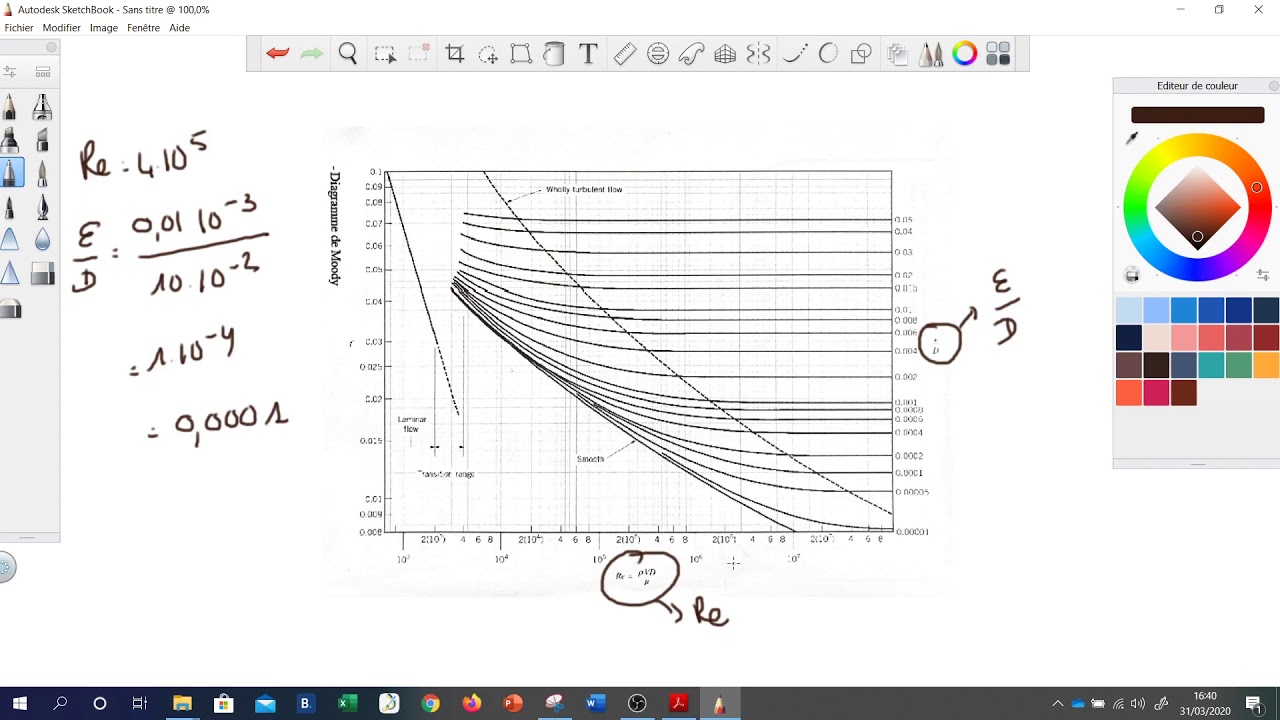
Task: Open the Modifier menu
Action: click(62, 28)
